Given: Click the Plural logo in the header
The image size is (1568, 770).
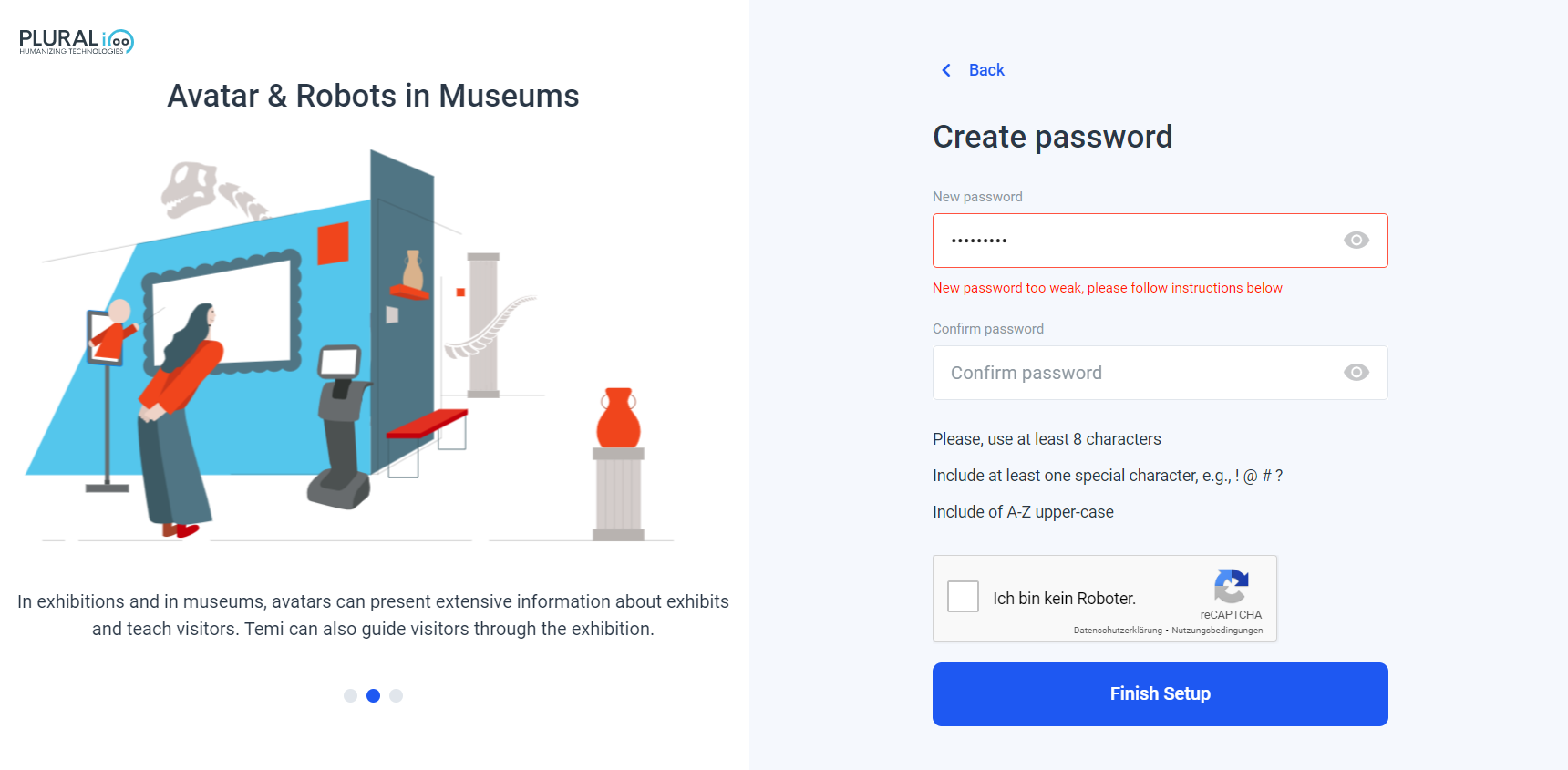Looking at the screenshot, I should [x=77, y=41].
